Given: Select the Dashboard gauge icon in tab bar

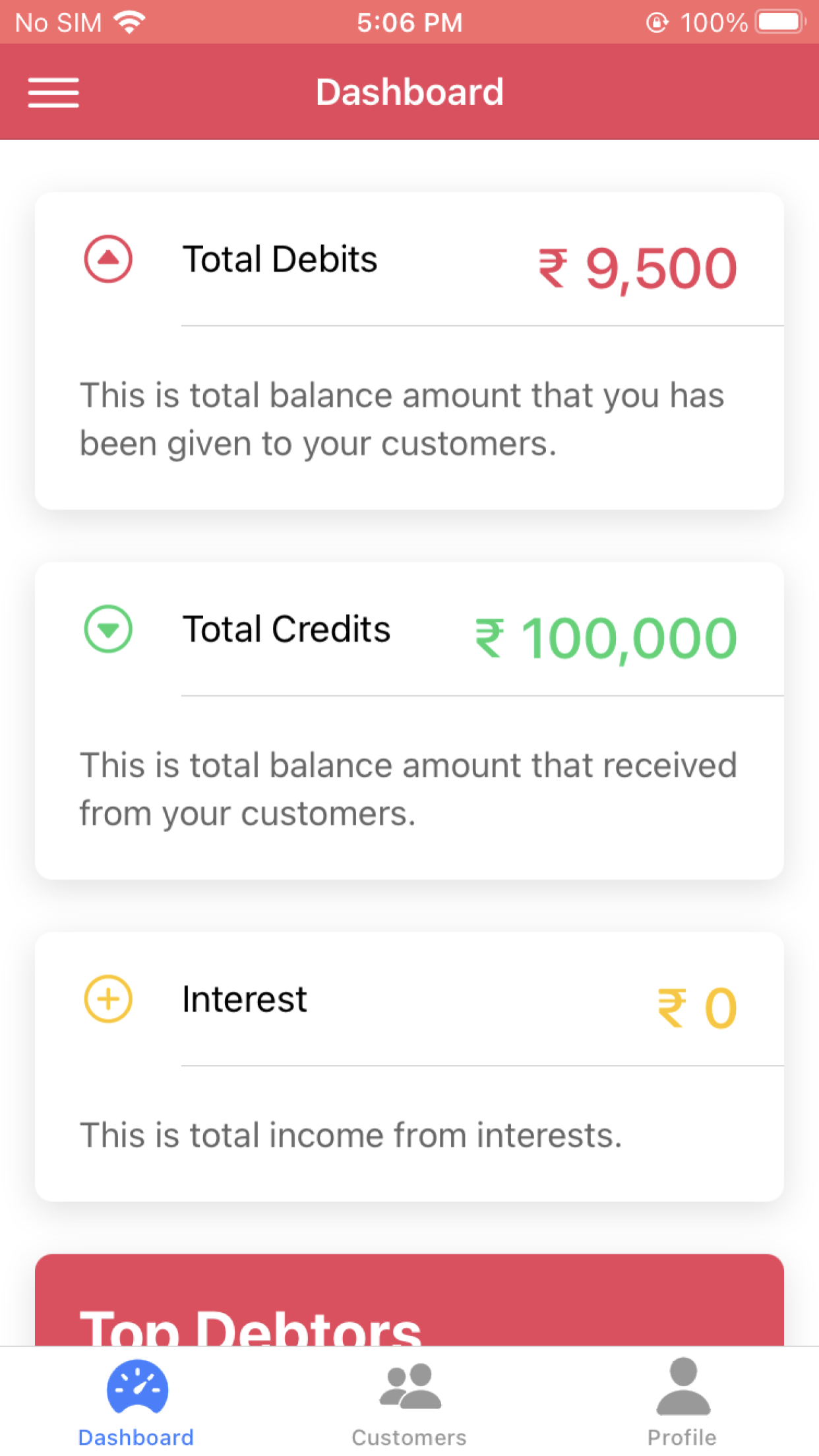Looking at the screenshot, I should pyautogui.click(x=137, y=1387).
